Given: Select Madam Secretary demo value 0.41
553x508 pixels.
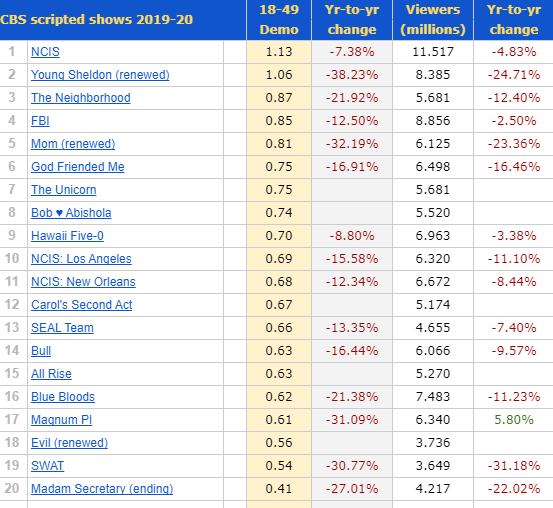Looking at the screenshot, I should 279,489.
